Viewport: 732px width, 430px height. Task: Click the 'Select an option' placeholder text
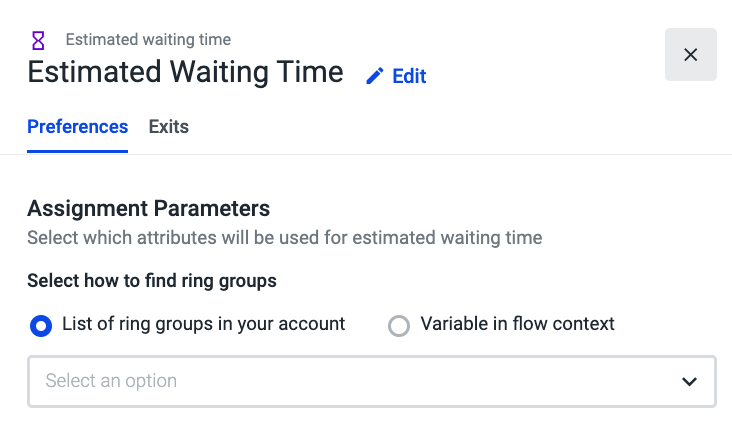(x=111, y=381)
